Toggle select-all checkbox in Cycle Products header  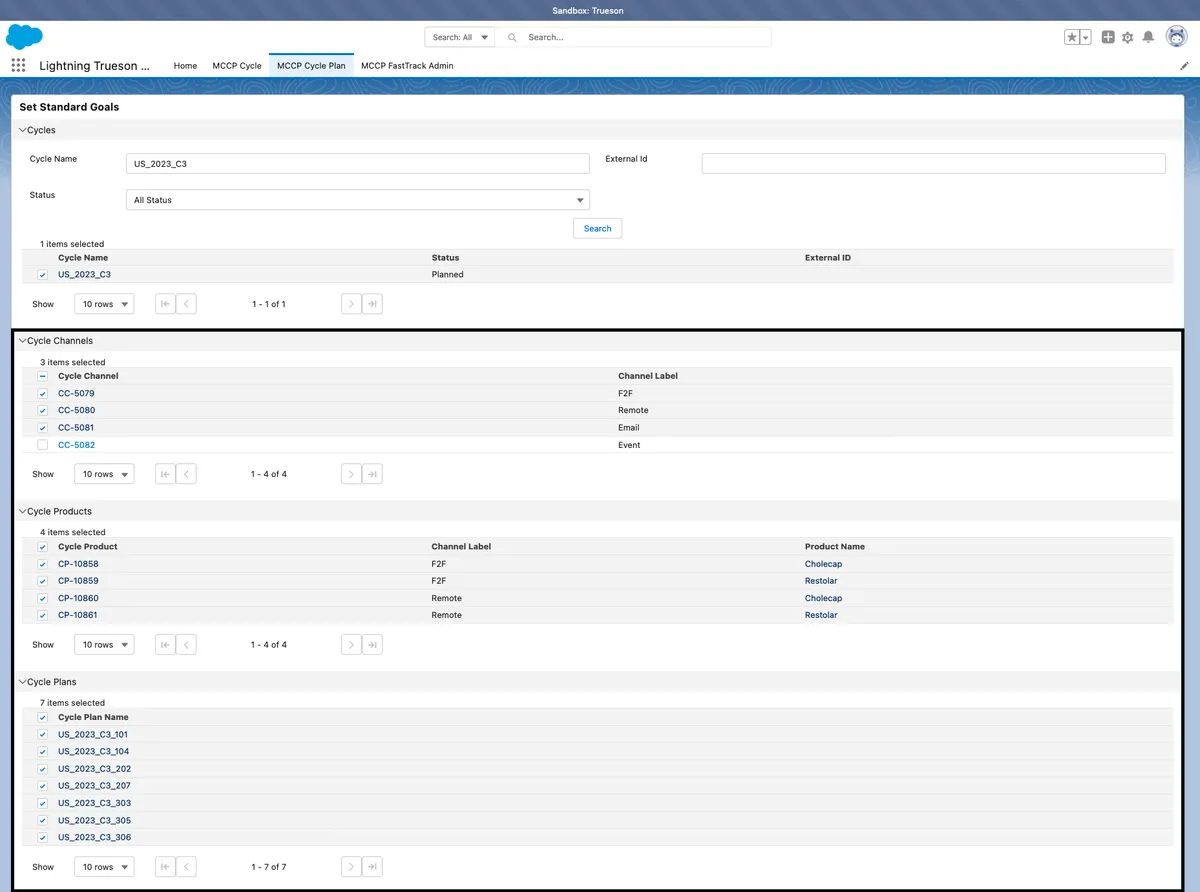[42, 547]
